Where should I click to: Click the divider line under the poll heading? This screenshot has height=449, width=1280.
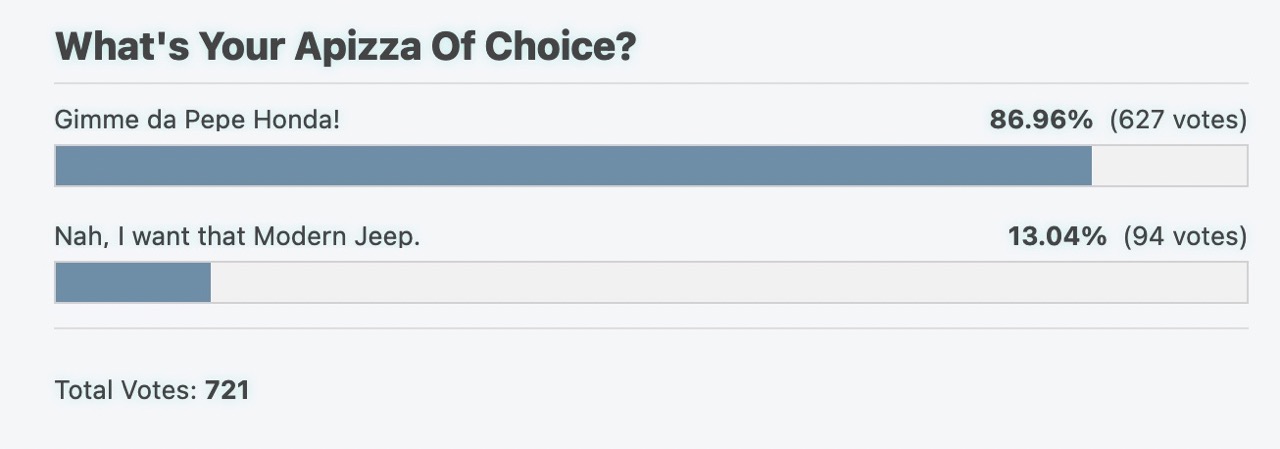click(x=651, y=83)
